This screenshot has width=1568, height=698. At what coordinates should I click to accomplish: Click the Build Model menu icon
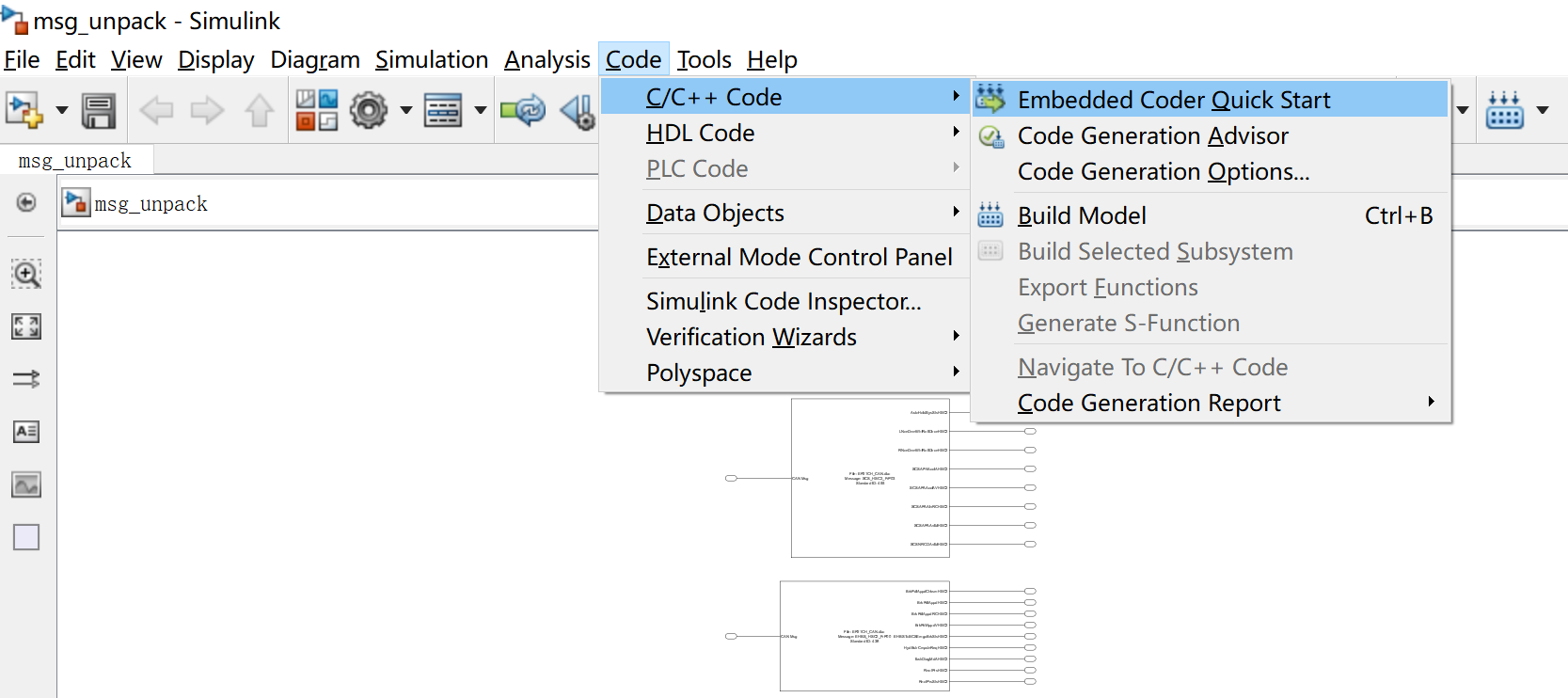click(990, 214)
